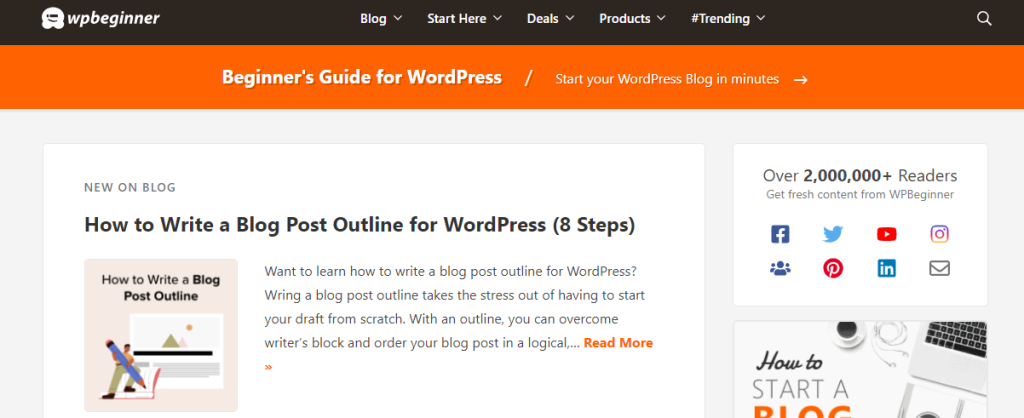The width and height of the screenshot is (1024, 418).
Task: Open the How to Start a Blog sidebar banner
Action: pyautogui.click(x=860, y=369)
